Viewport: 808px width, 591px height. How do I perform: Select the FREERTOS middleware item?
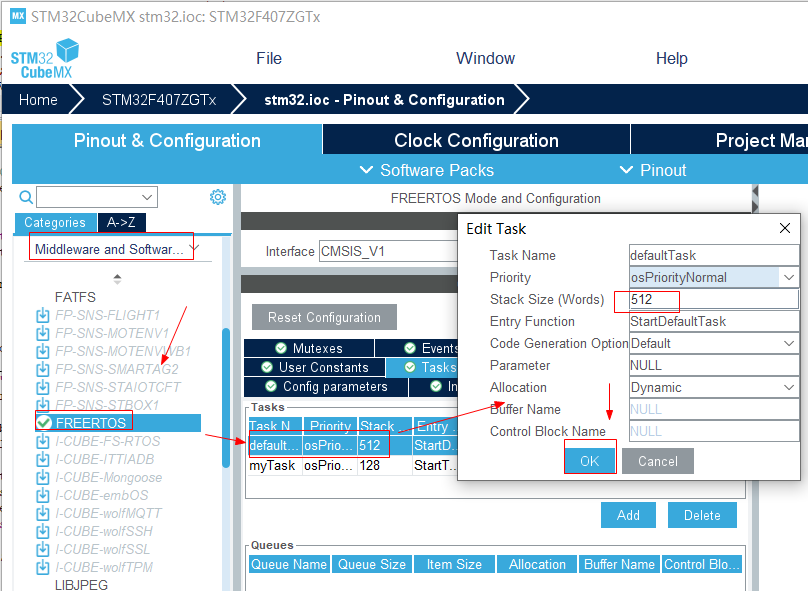click(x=117, y=423)
